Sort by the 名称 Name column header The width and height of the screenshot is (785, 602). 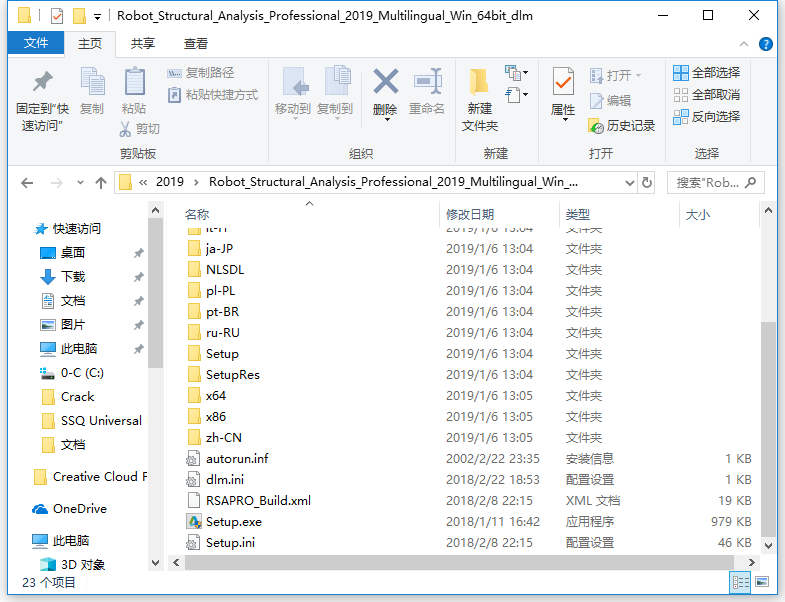[x=197, y=215]
